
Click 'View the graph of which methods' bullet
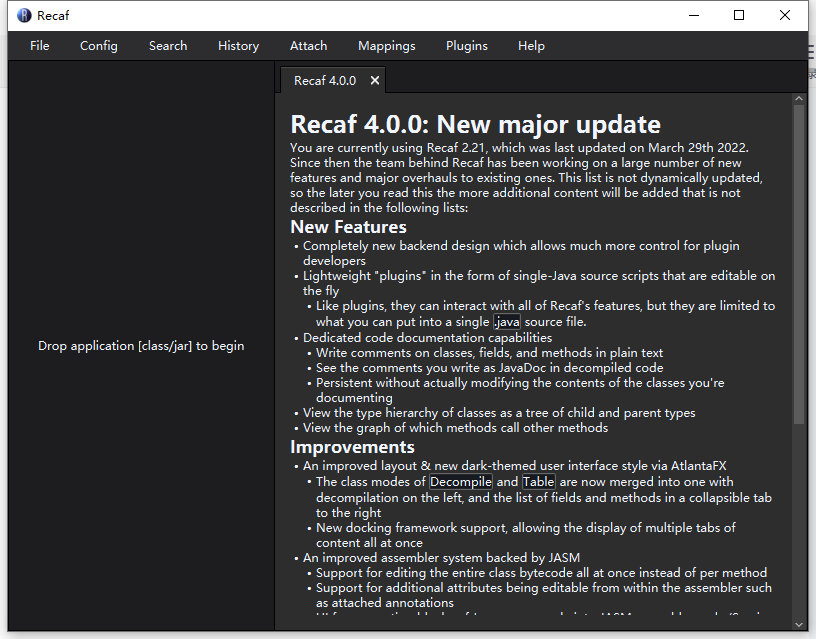click(455, 428)
